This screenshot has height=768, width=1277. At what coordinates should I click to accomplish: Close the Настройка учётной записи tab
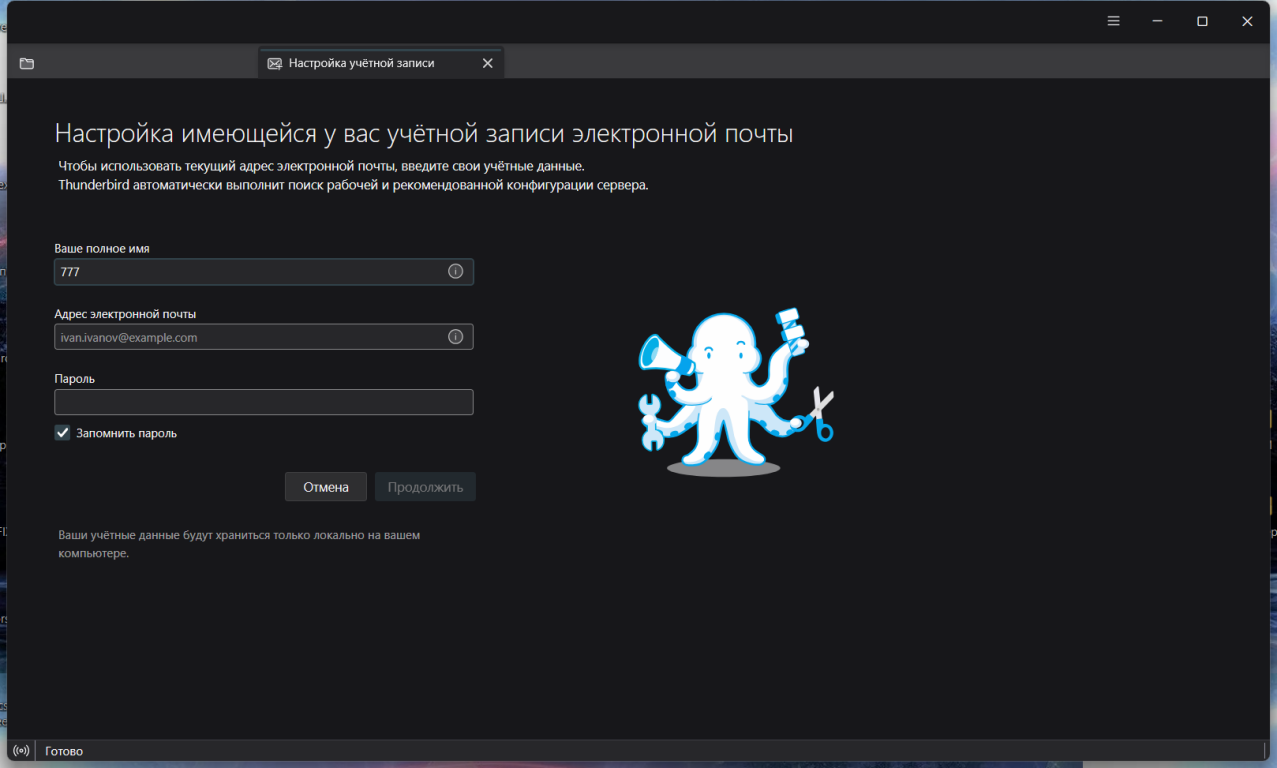[x=487, y=63]
